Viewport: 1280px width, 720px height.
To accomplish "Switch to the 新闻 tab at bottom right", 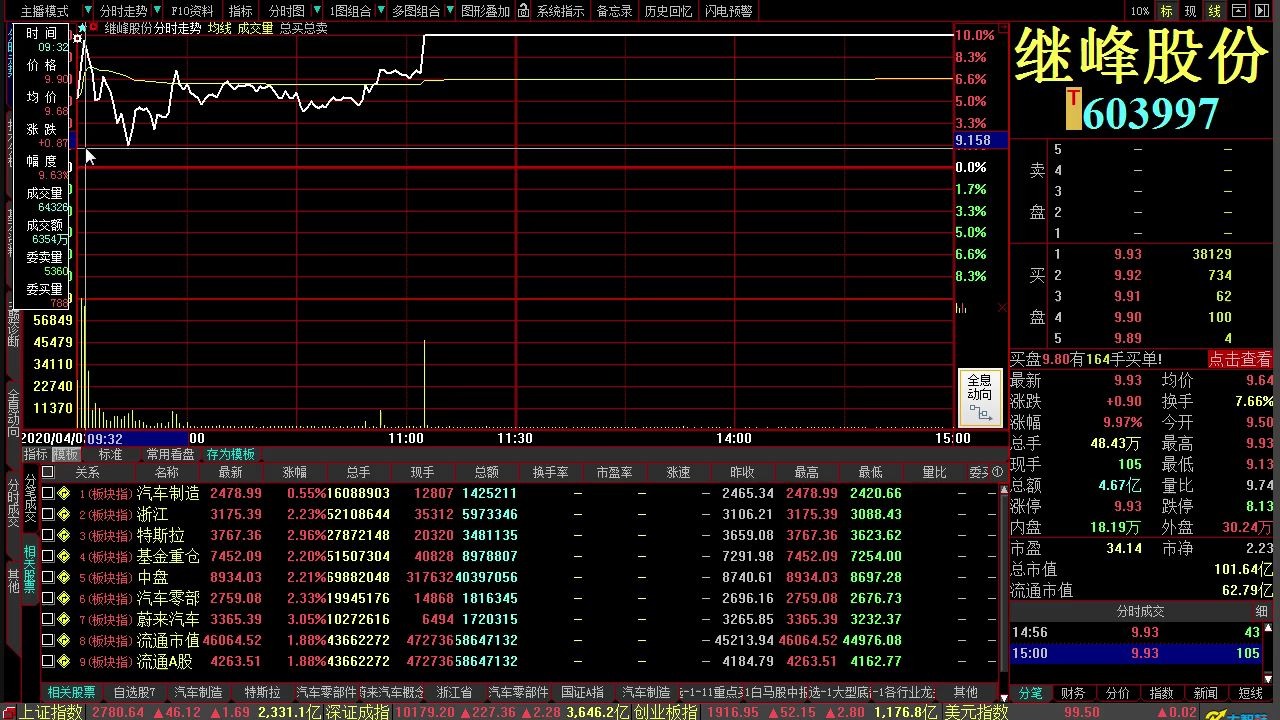I will coord(1206,693).
